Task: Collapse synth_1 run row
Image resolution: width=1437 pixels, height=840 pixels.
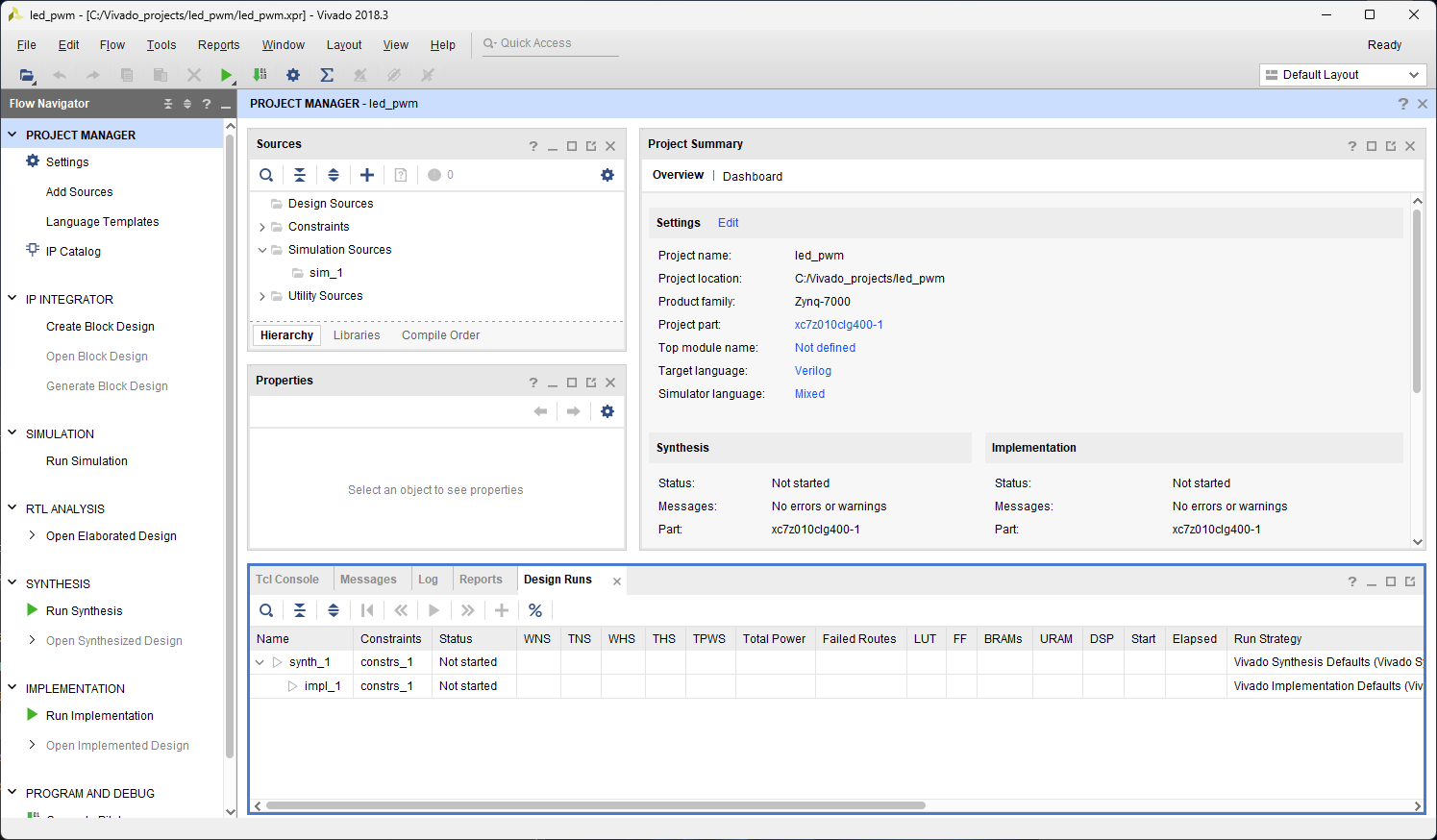Action: tap(260, 662)
